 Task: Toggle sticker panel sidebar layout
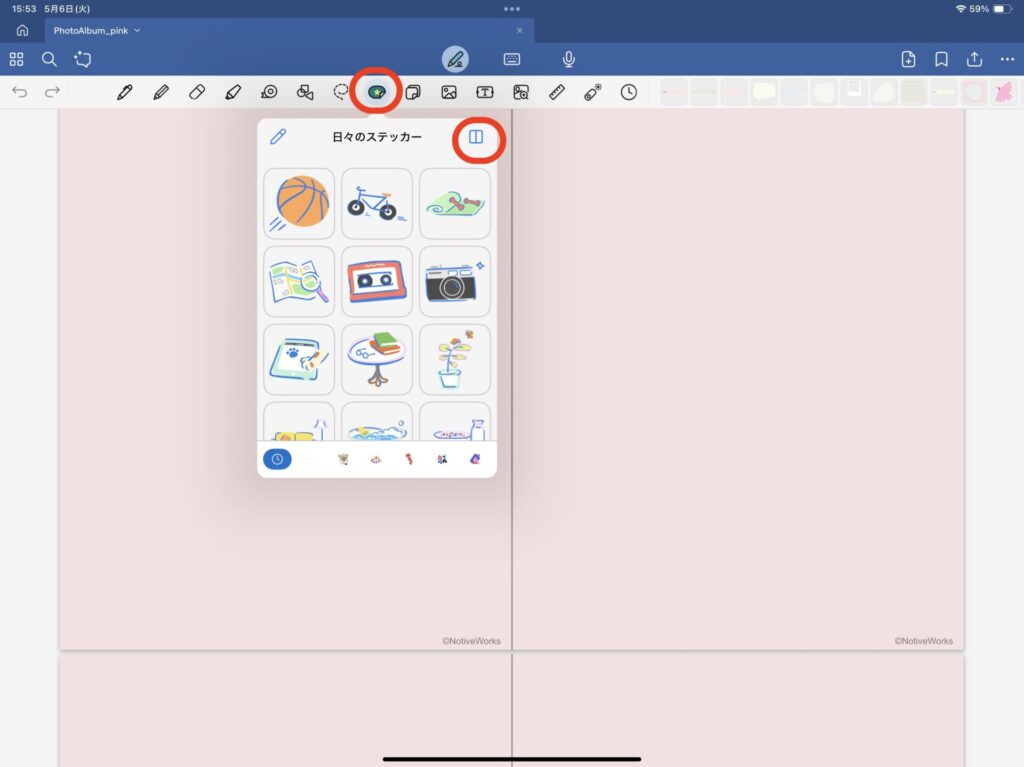click(x=476, y=137)
